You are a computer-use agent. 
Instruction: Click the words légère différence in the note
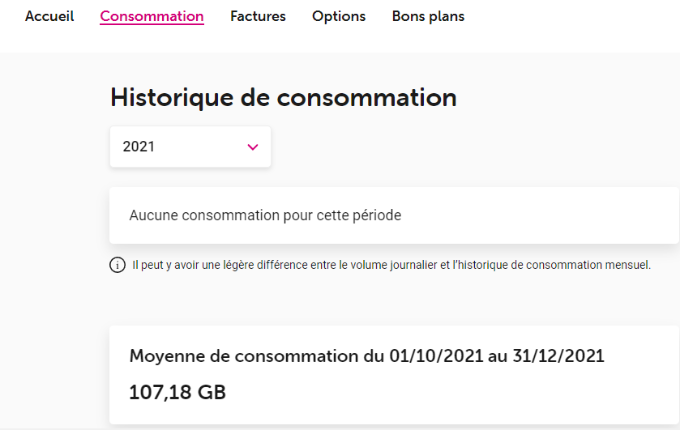click(247, 266)
